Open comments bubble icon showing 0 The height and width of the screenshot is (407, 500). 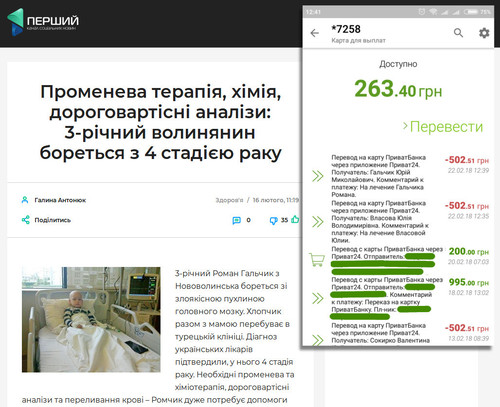(x=236, y=220)
